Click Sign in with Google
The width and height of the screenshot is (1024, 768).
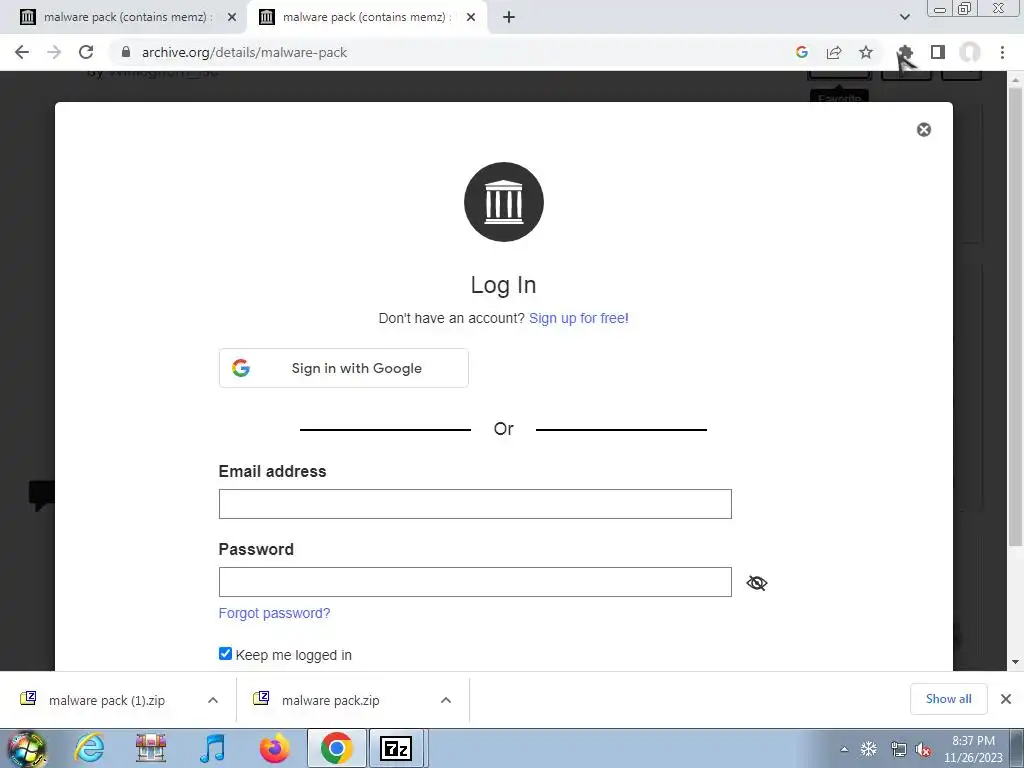click(x=344, y=368)
